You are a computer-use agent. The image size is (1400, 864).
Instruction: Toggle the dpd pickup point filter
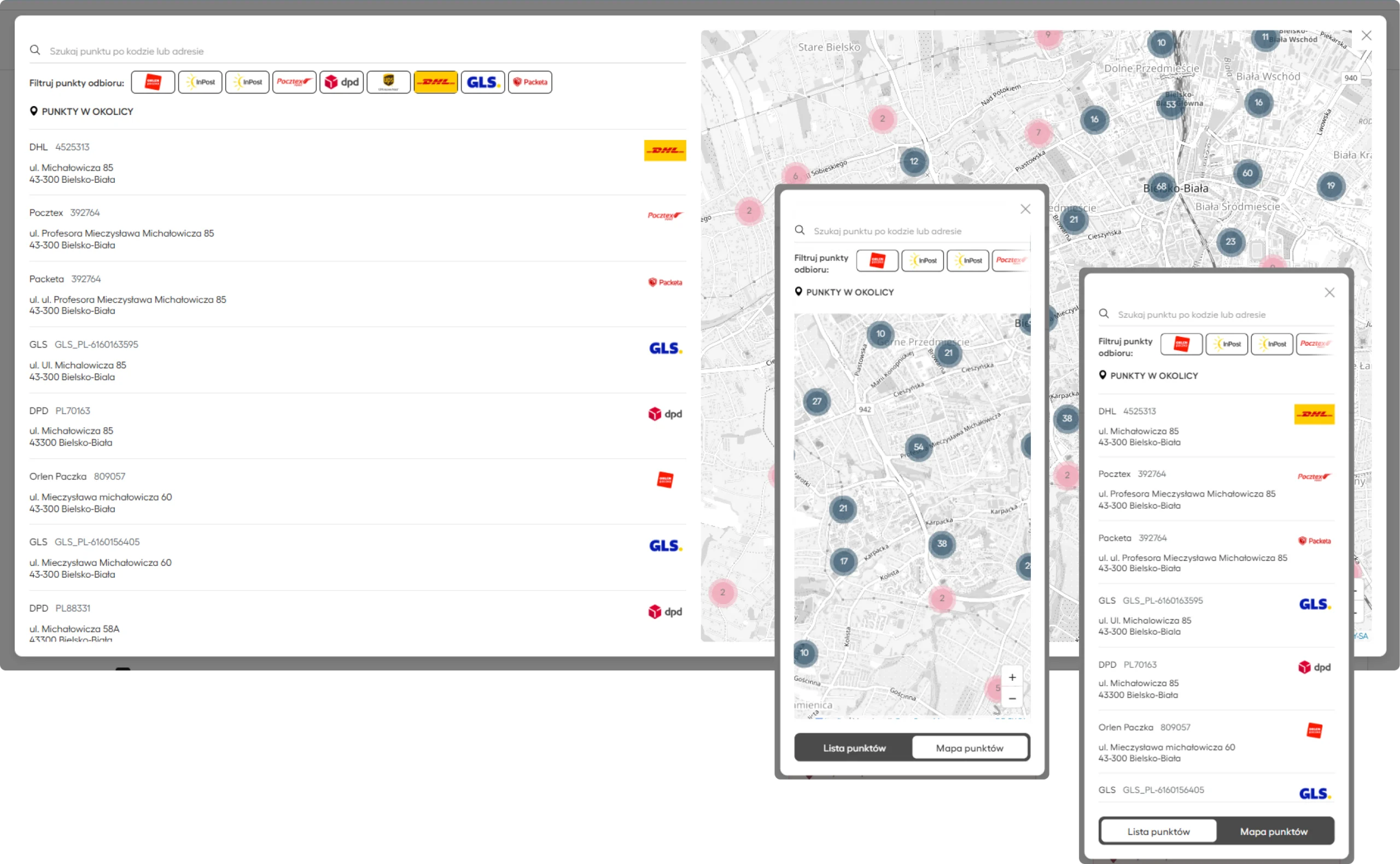click(x=341, y=82)
